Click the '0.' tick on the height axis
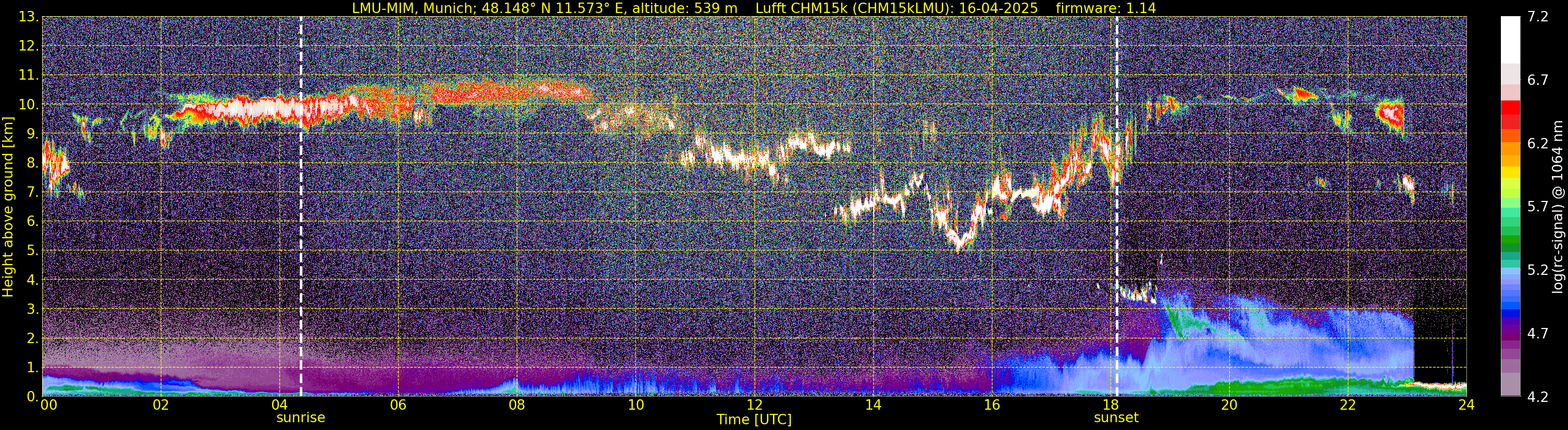 pyautogui.click(x=33, y=396)
